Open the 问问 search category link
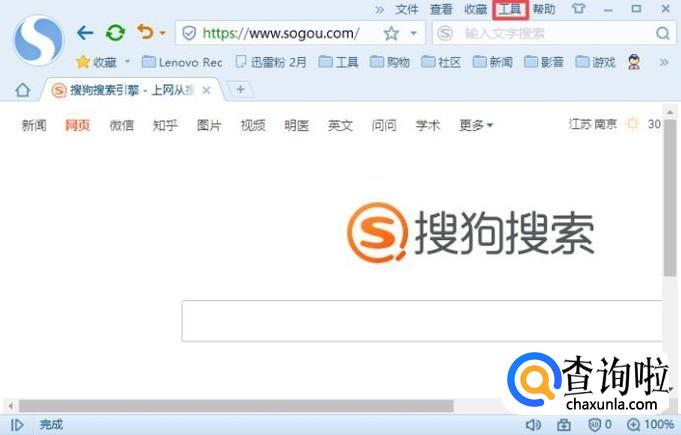Viewport: 681px width, 435px height. point(384,125)
